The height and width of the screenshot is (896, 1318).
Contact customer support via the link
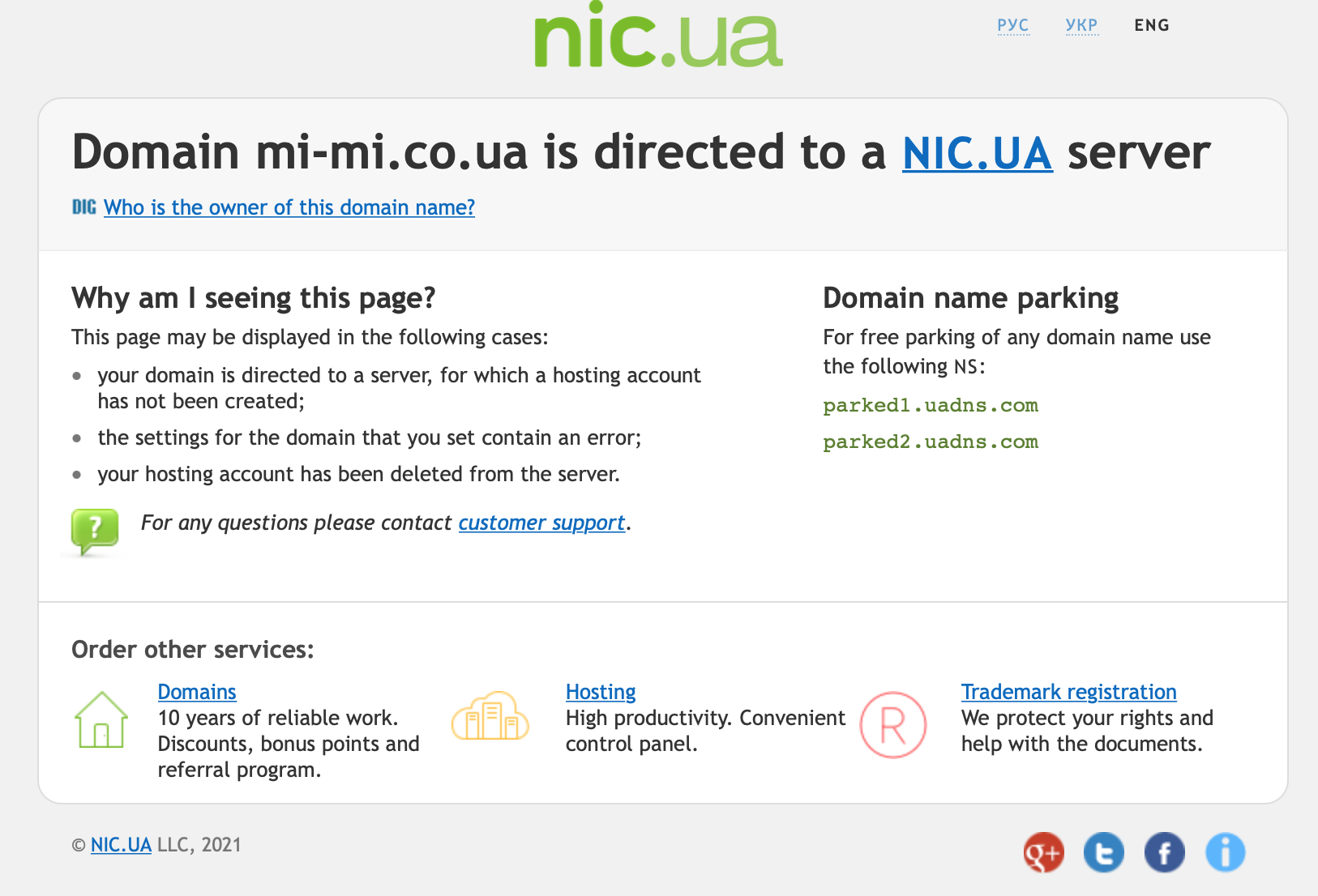(541, 523)
